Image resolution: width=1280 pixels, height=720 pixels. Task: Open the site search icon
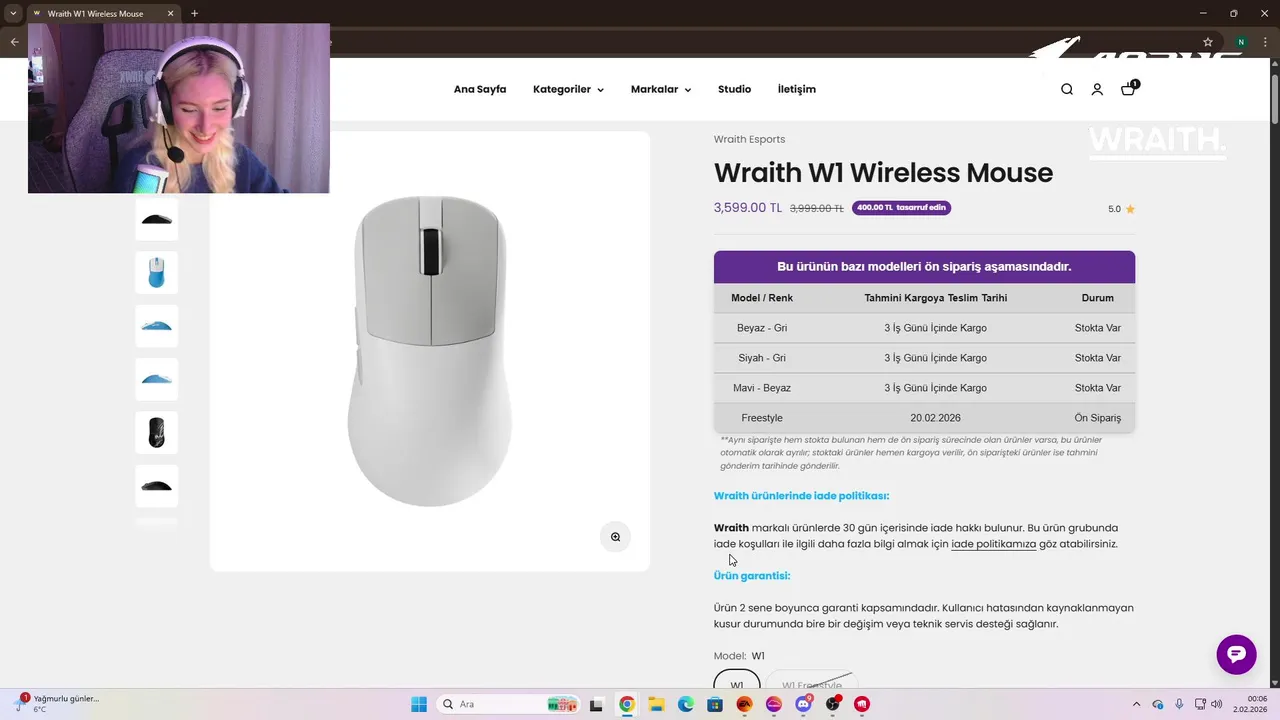point(1067,89)
